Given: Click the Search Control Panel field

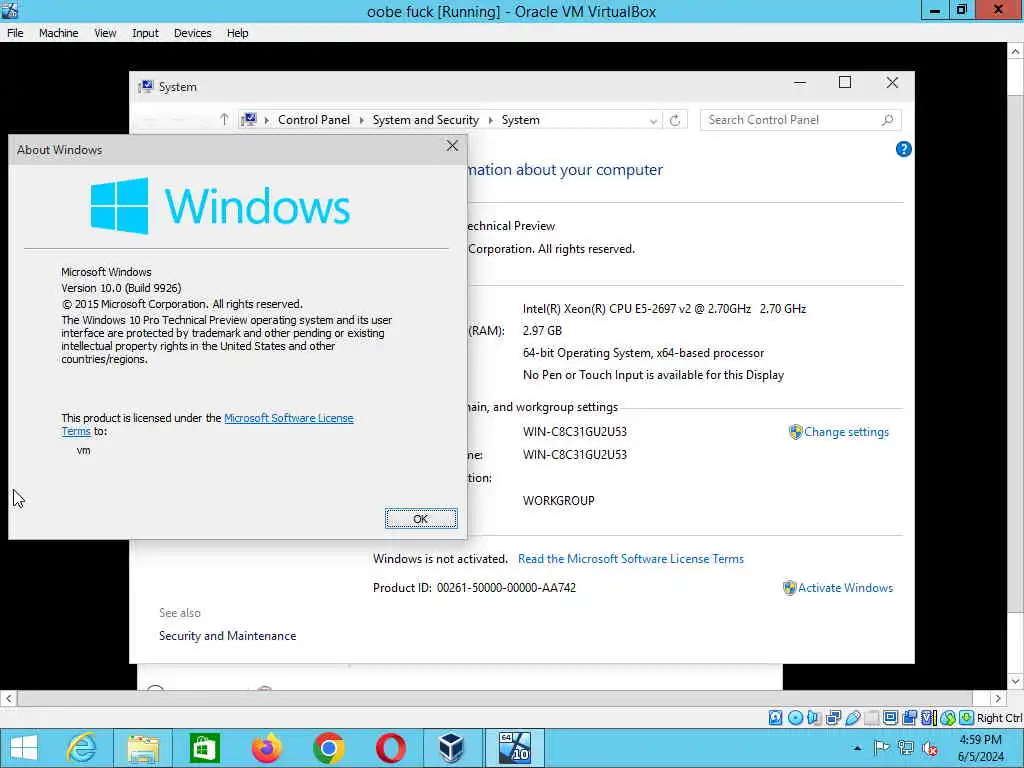Looking at the screenshot, I should pos(801,120).
